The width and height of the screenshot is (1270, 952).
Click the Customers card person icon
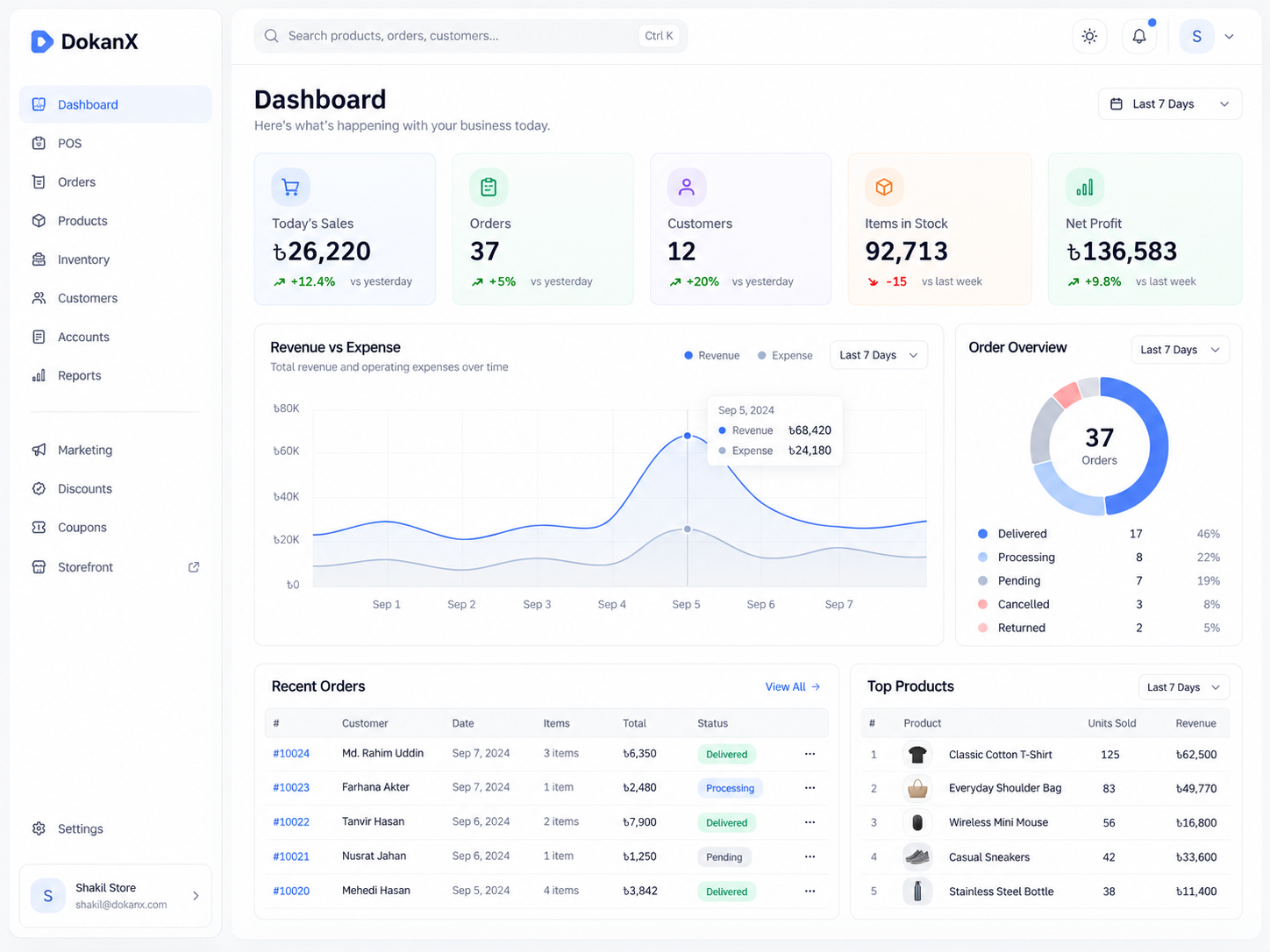[x=687, y=187]
